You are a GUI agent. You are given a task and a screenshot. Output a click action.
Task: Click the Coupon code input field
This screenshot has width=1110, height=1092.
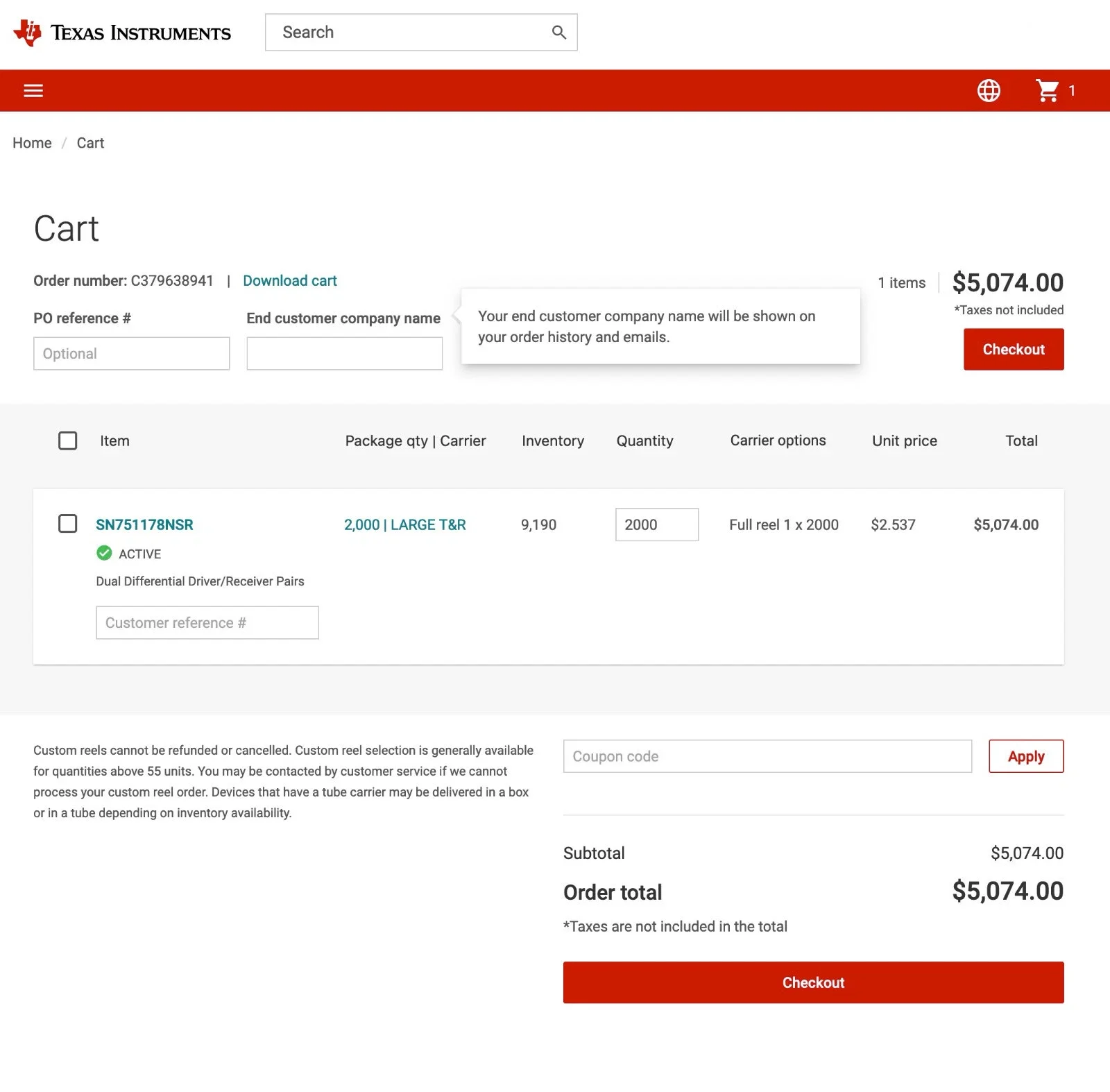767,756
